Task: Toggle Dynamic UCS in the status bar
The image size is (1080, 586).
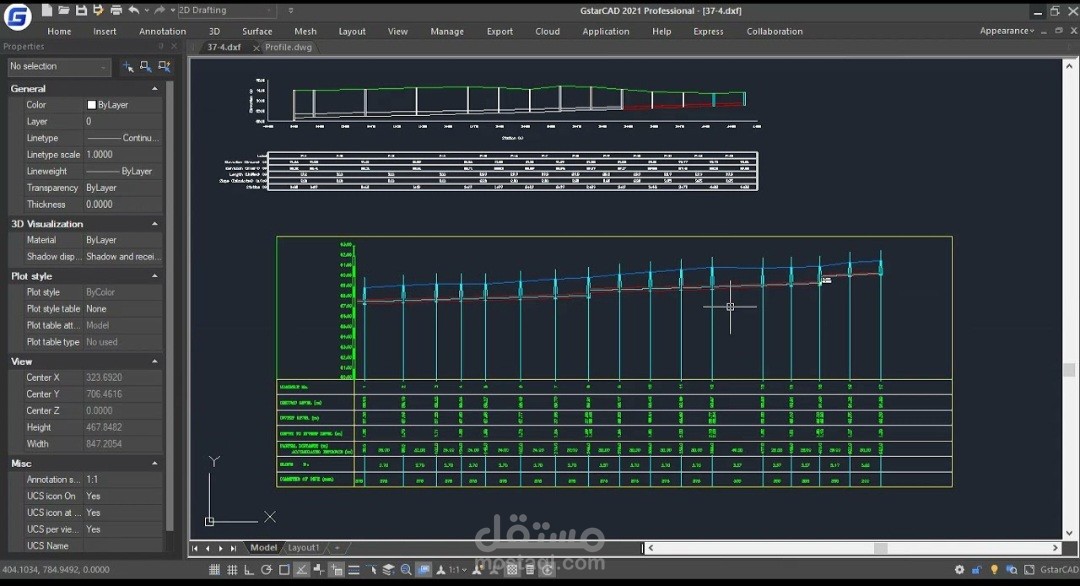Action: [x=319, y=569]
